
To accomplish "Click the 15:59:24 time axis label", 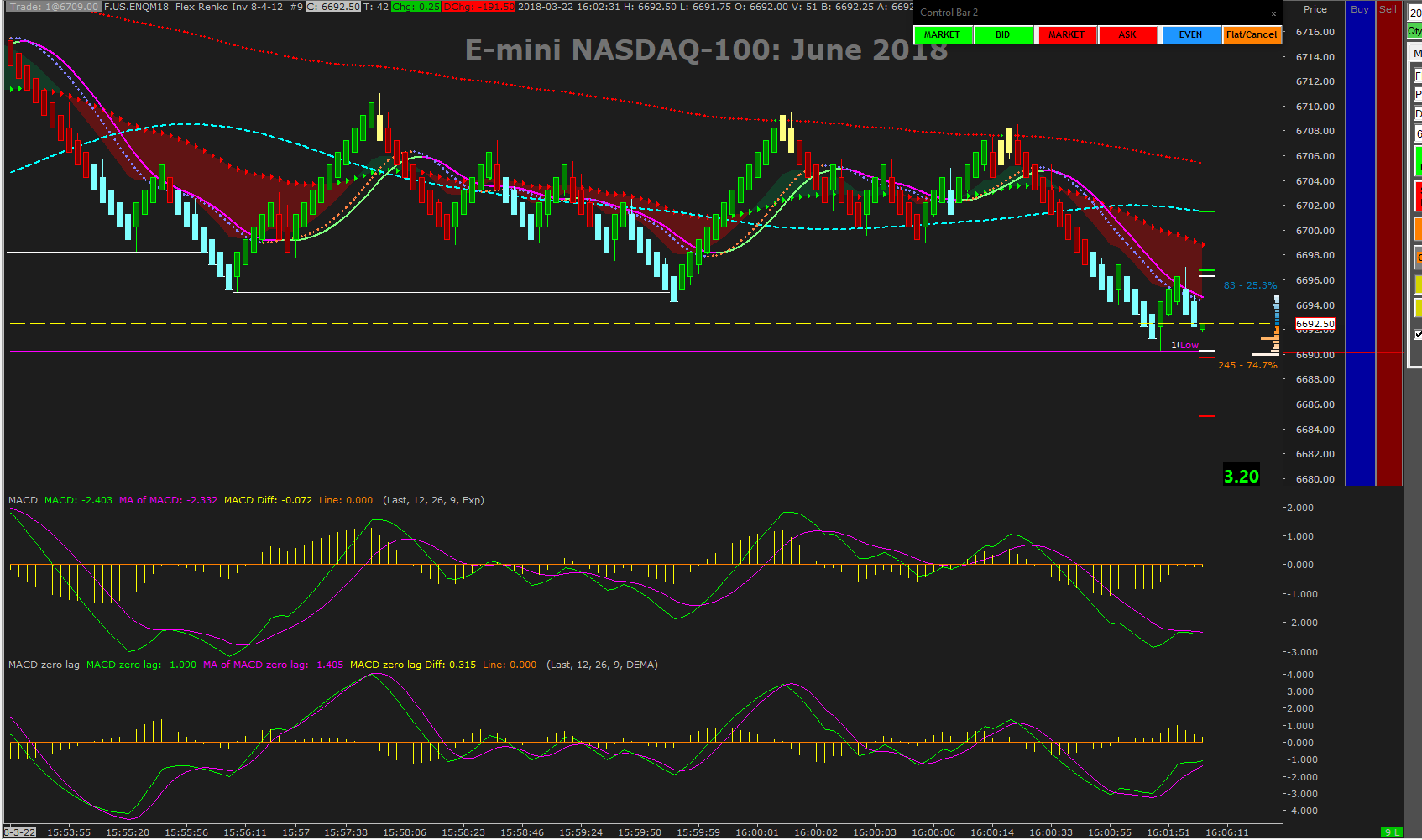I will coord(581,832).
